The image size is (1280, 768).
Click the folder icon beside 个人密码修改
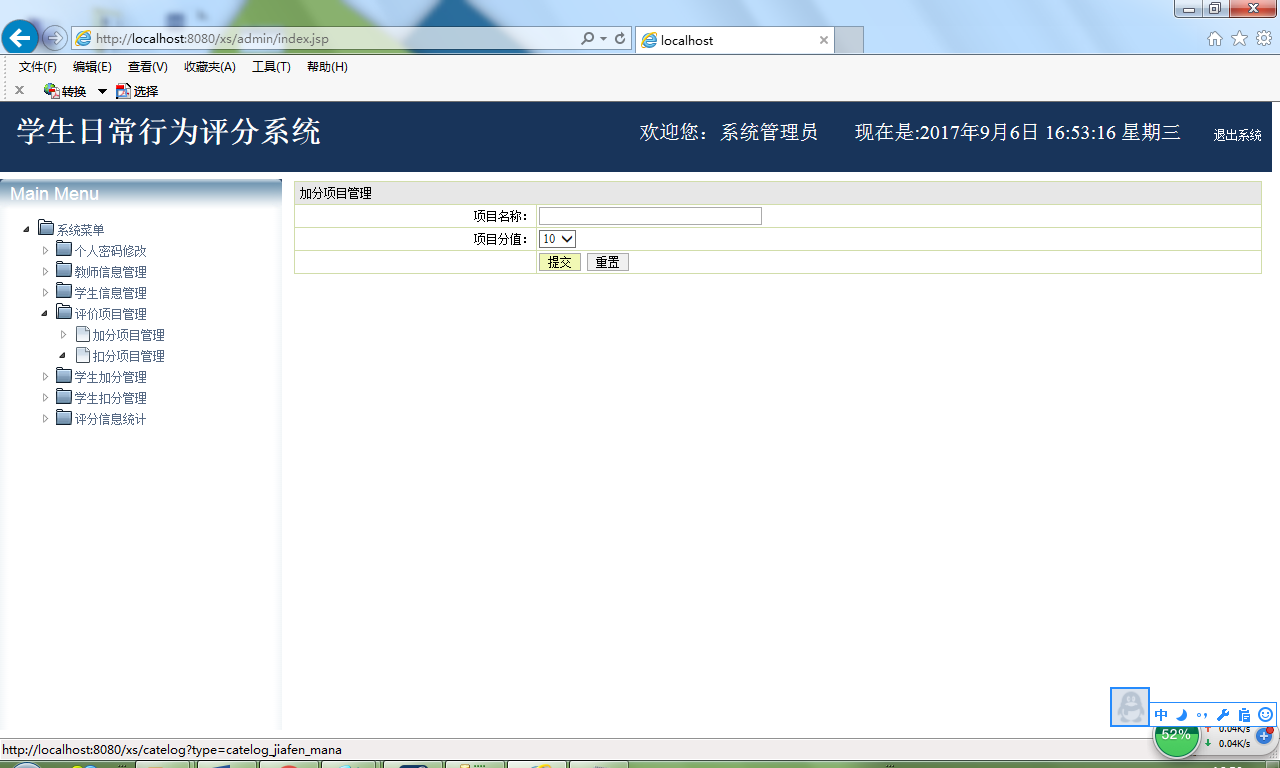click(64, 249)
